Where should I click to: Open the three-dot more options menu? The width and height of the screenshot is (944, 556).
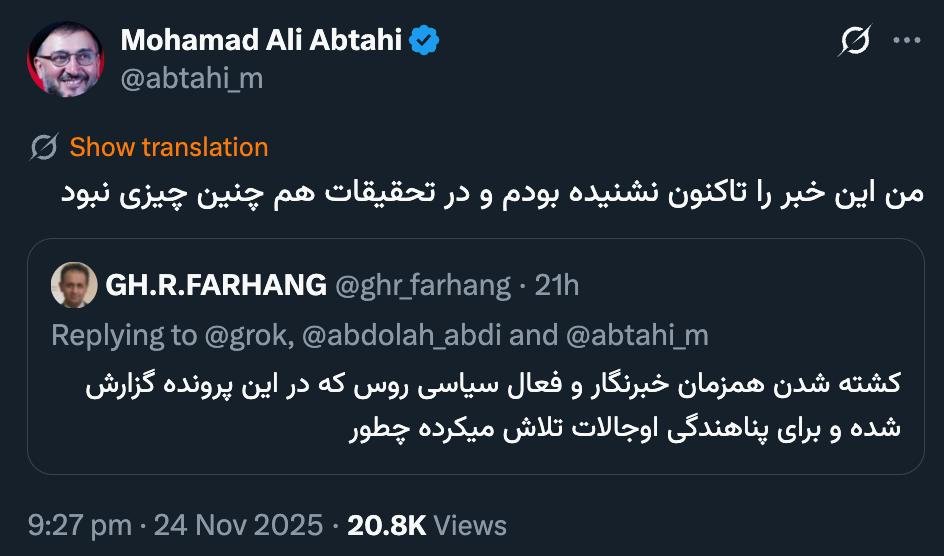(x=906, y=41)
